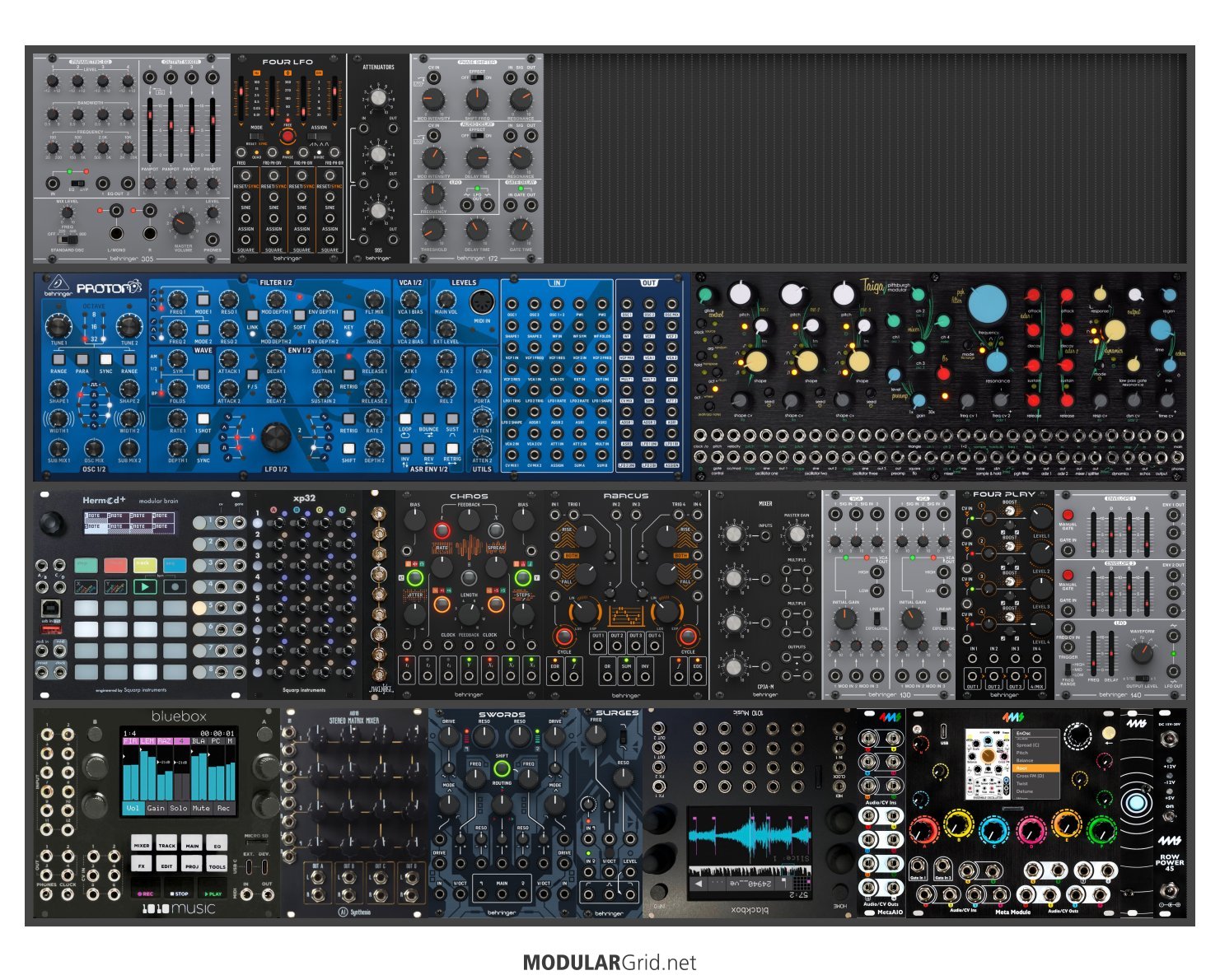Select the Vol tab on bluebox screen
Image resolution: width=1220 pixels, height=980 pixels.
pyautogui.click(x=133, y=808)
